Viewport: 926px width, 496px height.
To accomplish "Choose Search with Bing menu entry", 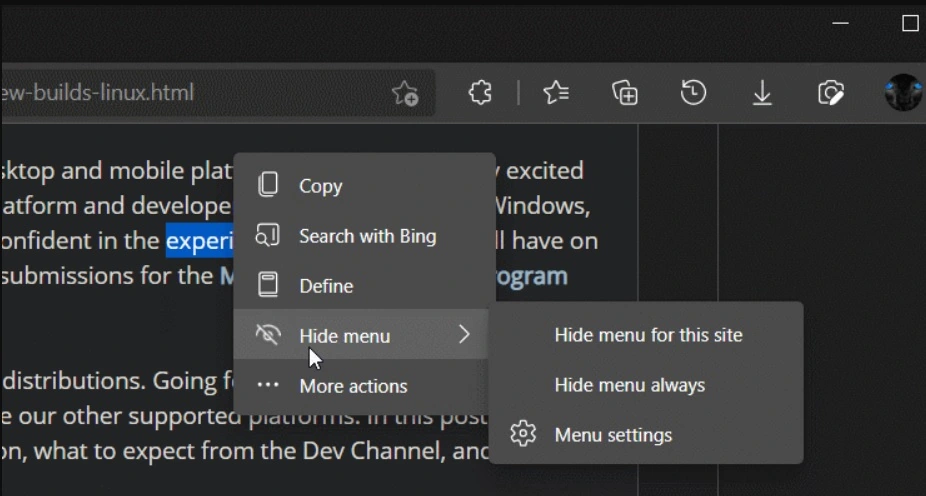I will (367, 236).
